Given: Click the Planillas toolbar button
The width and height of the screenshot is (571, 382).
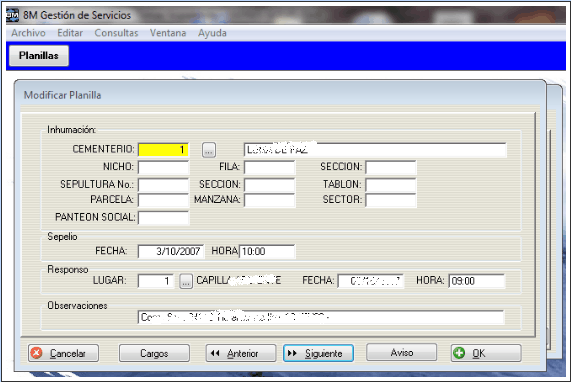Looking at the screenshot, I should pyautogui.click(x=39, y=56).
